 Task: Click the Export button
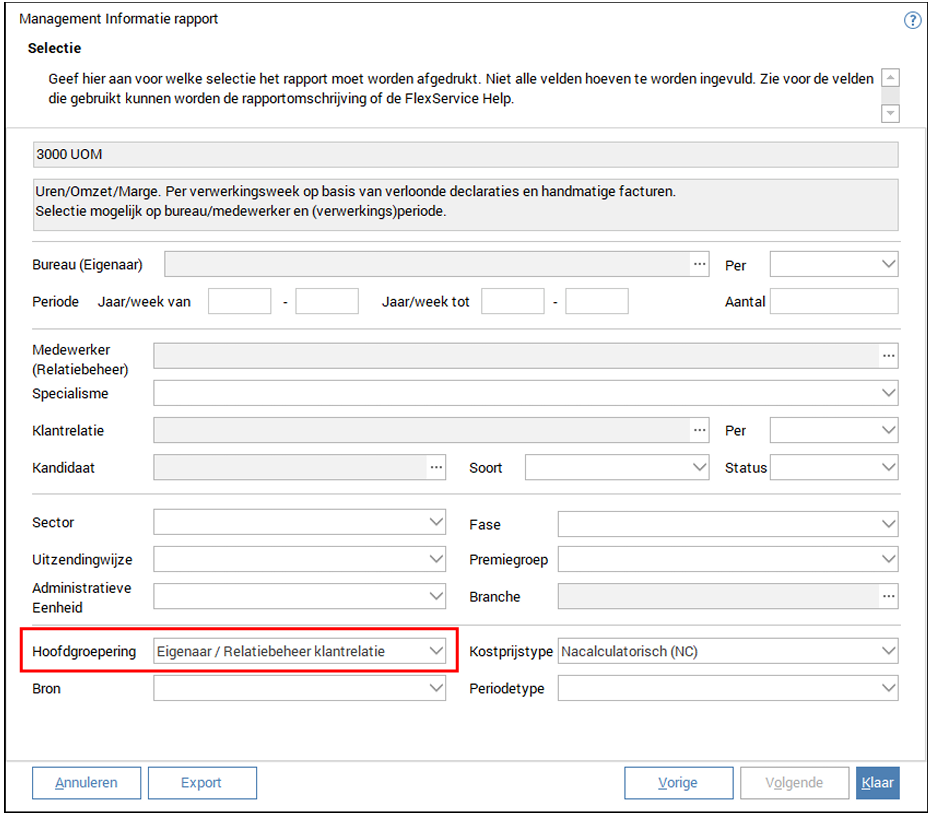pos(201,783)
